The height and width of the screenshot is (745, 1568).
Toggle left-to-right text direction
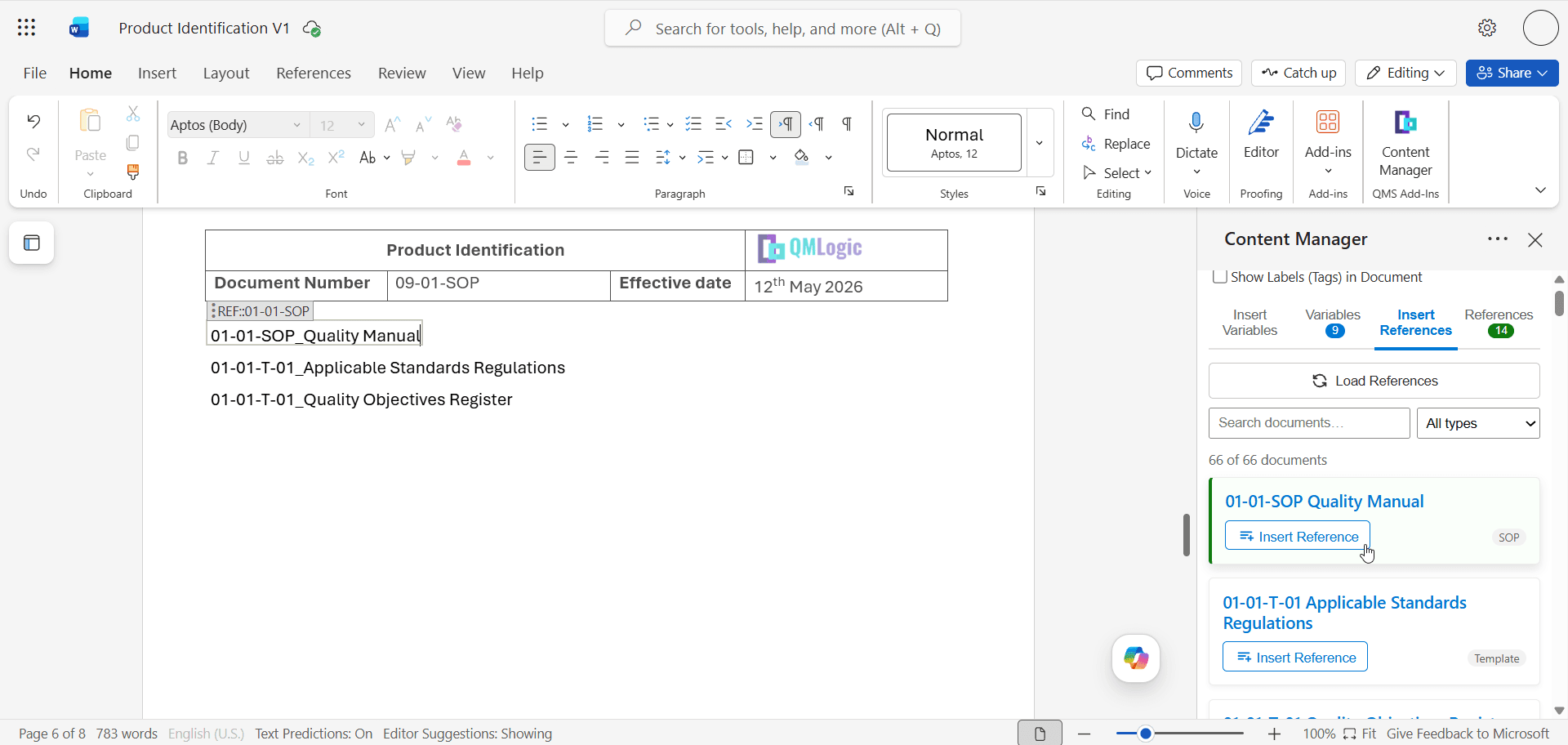[786, 124]
